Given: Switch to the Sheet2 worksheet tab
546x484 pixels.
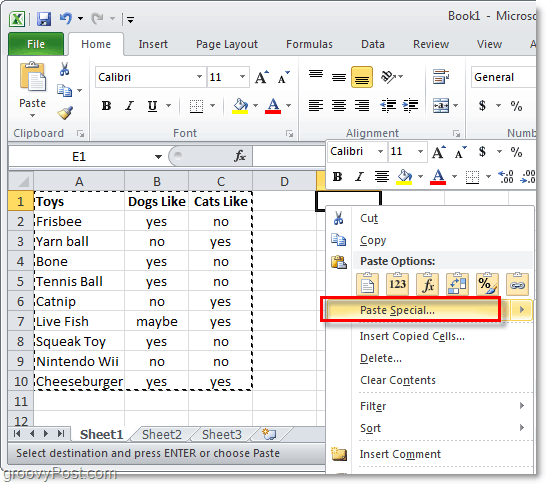Looking at the screenshot, I should click(162, 434).
